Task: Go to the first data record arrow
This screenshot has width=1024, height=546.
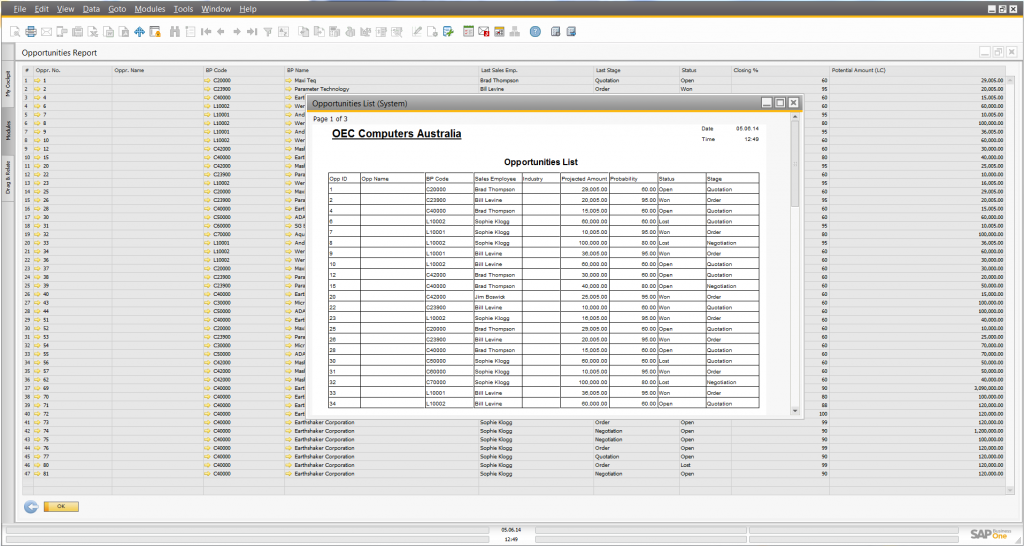Action: click(205, 31)
